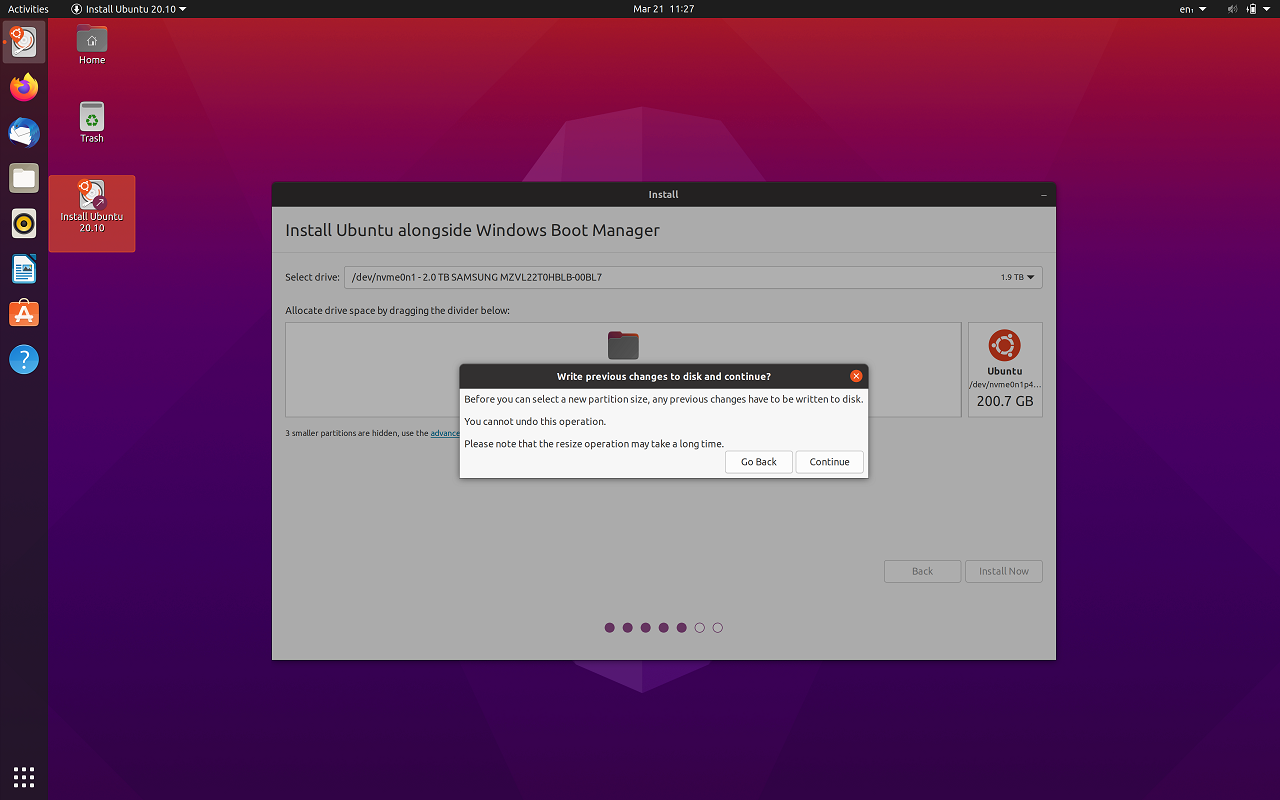Viewport: 1280px width, 800px height.
Task: Click 'You cannot undo this operation.' text
Action: 535,421
